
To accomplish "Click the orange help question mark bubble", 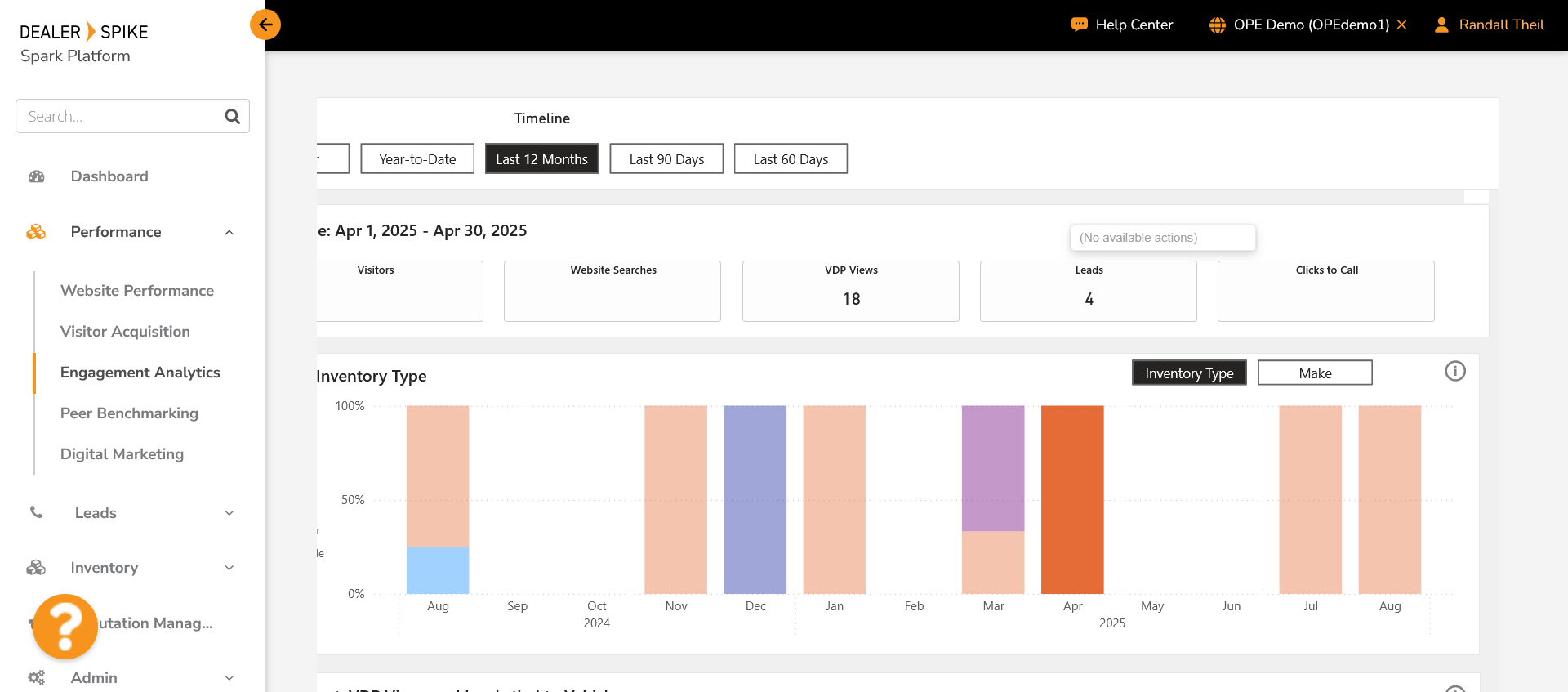I will [65, 627].
